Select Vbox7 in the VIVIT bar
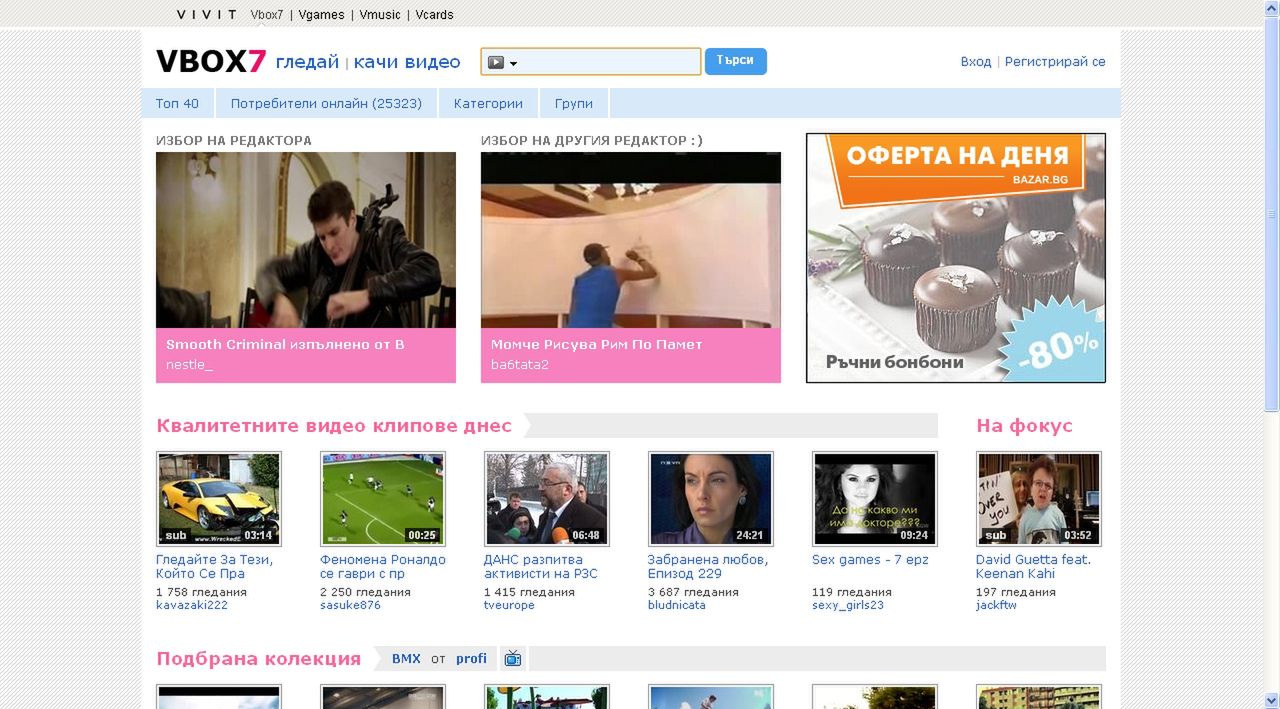Screen dimensions: 1280x709 click(267, 15)
